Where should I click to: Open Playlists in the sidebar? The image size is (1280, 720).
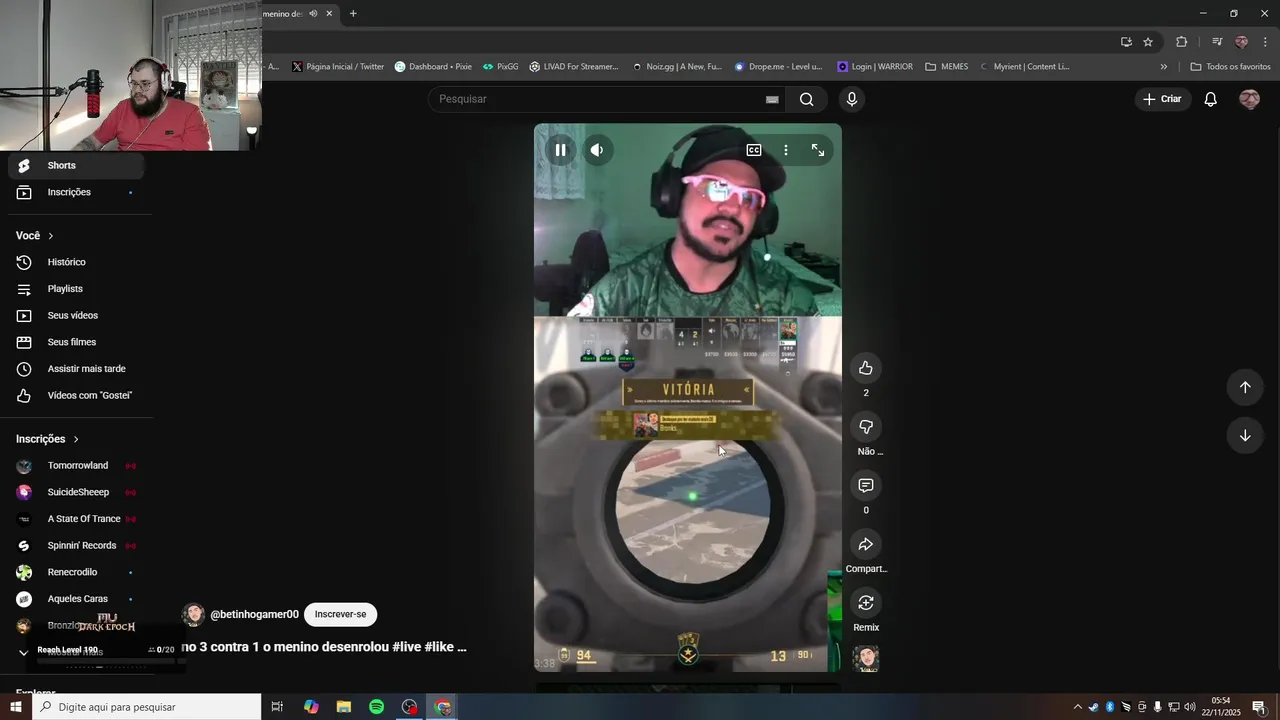pyautogui.click(x=78, y=289)
